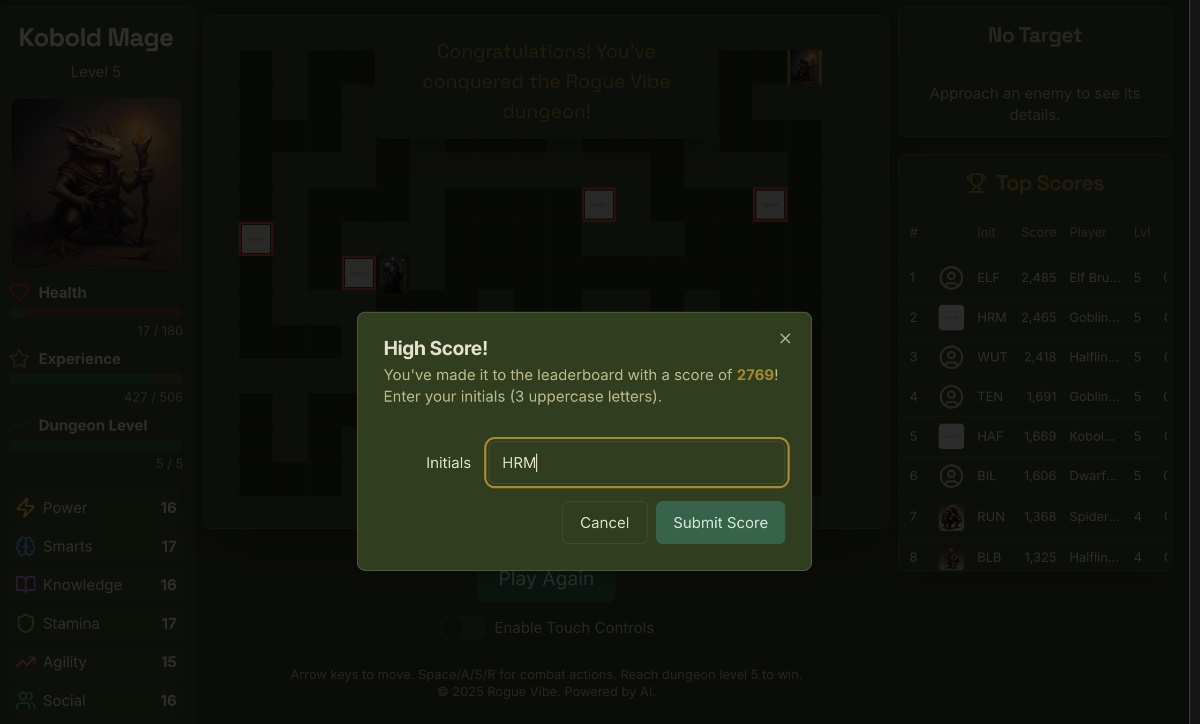The height and width of the screenshot is (724, 1200).
Task: Click the Experience star icon
Action: (19, 359)
